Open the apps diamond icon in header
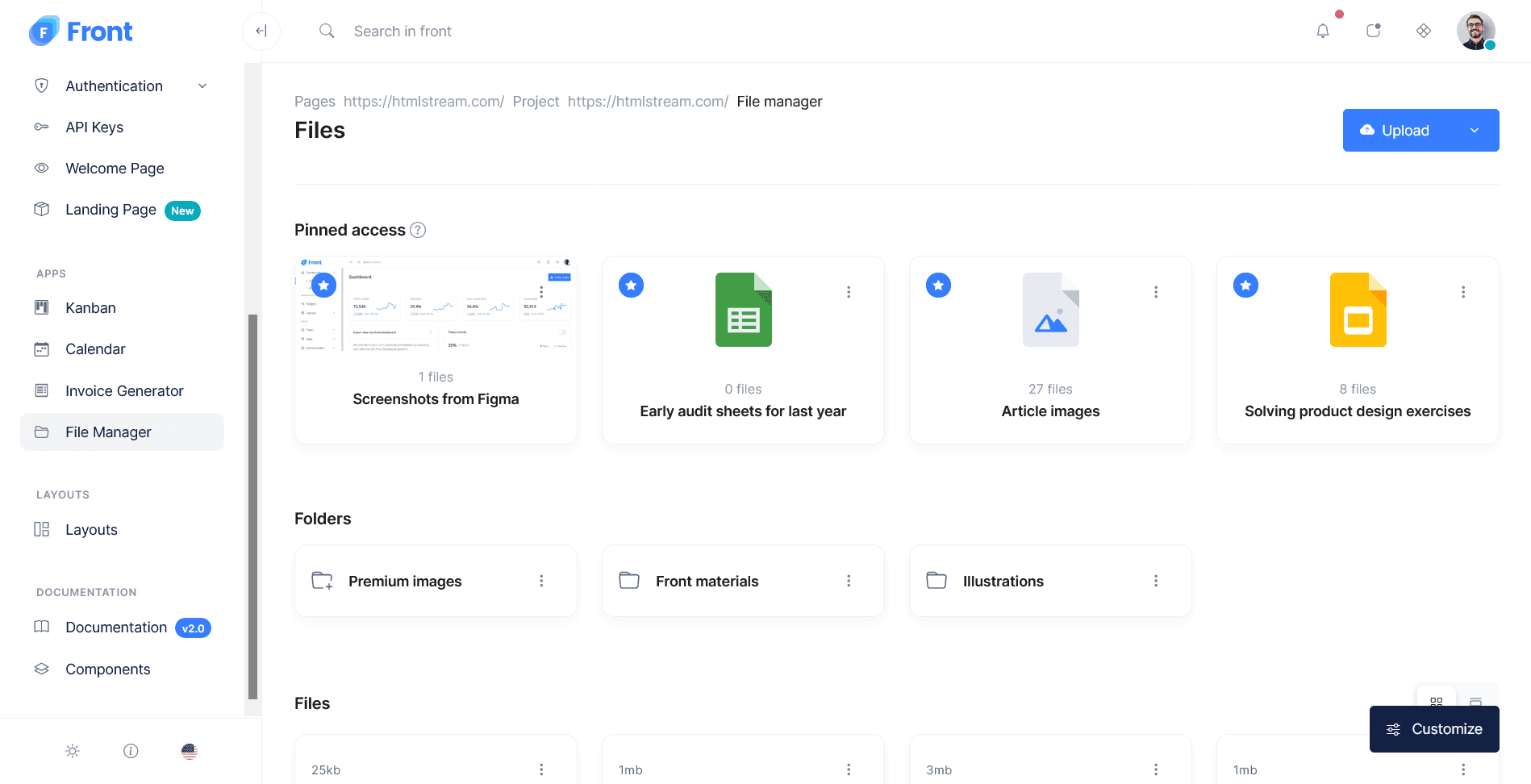Viewport: 1531px width, 784px height. (x=1424, y=31)
